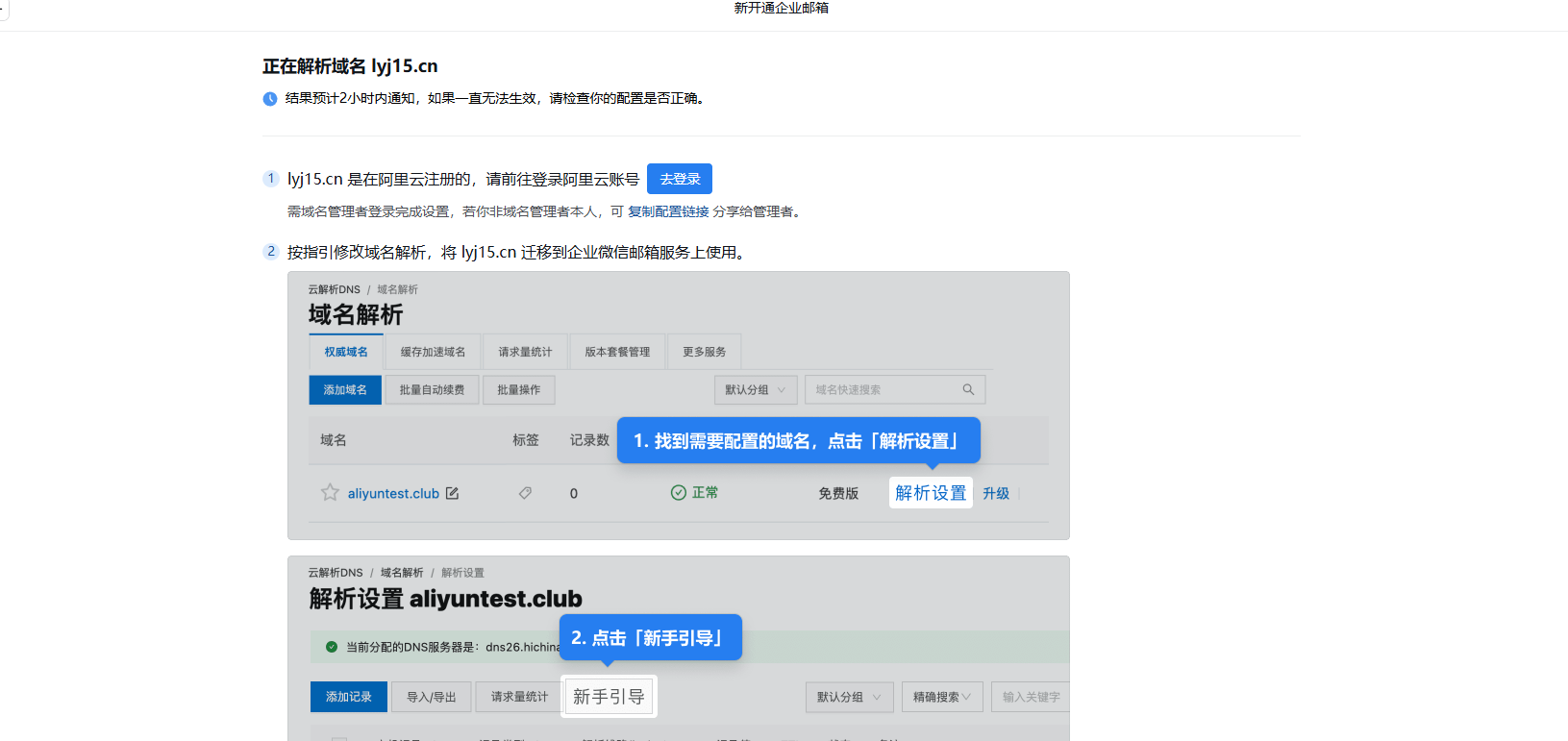
Task: Click 请求量统计 button beside 导入/导出
Action: tap(520, 697)
